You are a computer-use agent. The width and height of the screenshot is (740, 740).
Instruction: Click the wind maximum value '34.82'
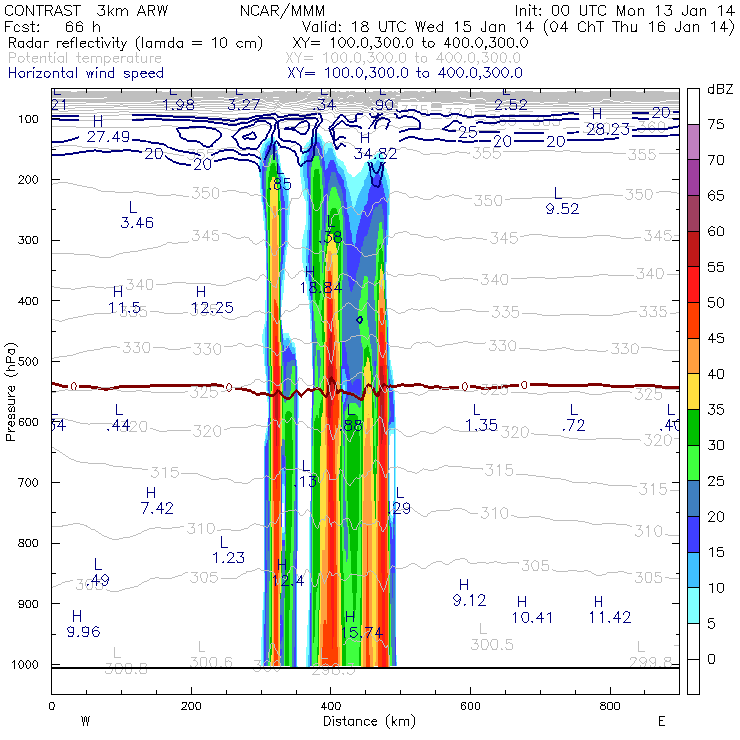coord(376,154)
